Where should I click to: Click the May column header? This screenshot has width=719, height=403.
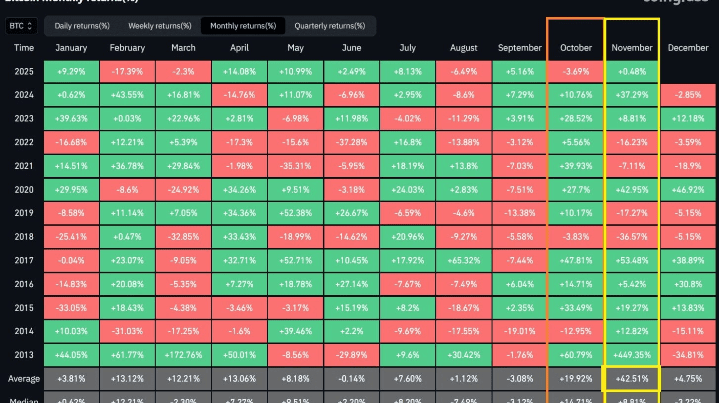[x=295, y=48]
